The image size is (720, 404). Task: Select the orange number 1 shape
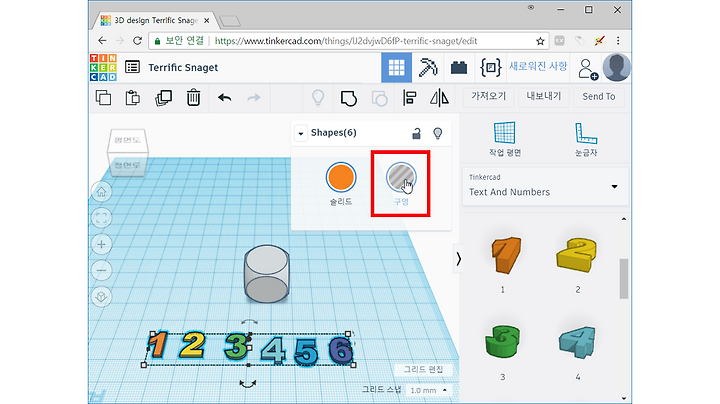[x=504, y=255]
